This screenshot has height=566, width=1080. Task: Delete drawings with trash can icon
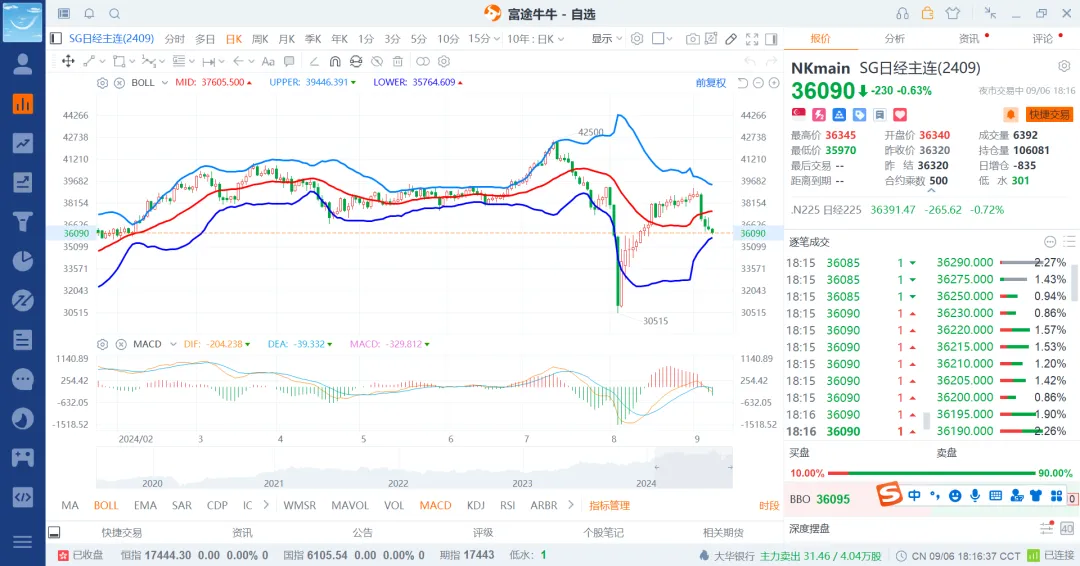click(x=397, y=61)
